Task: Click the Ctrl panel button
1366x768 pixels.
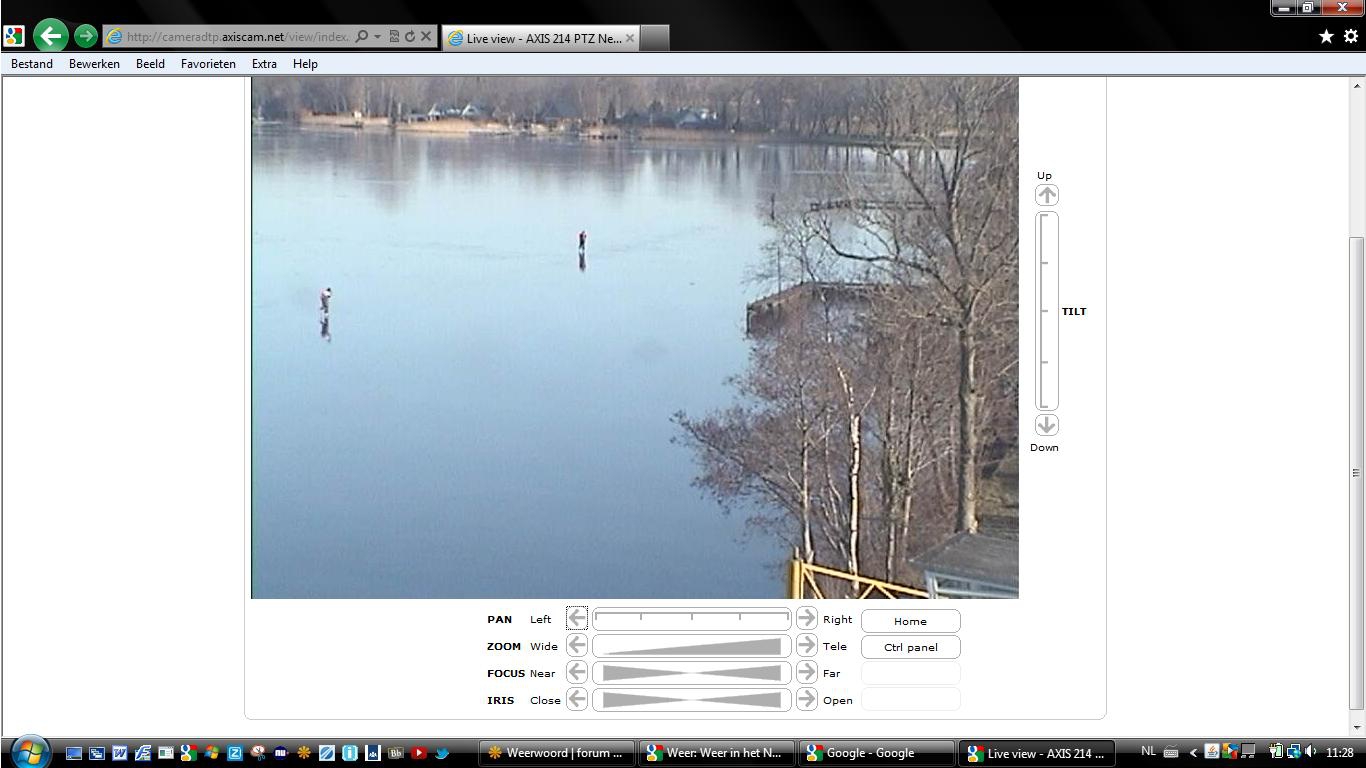Action: coord(910,647)
